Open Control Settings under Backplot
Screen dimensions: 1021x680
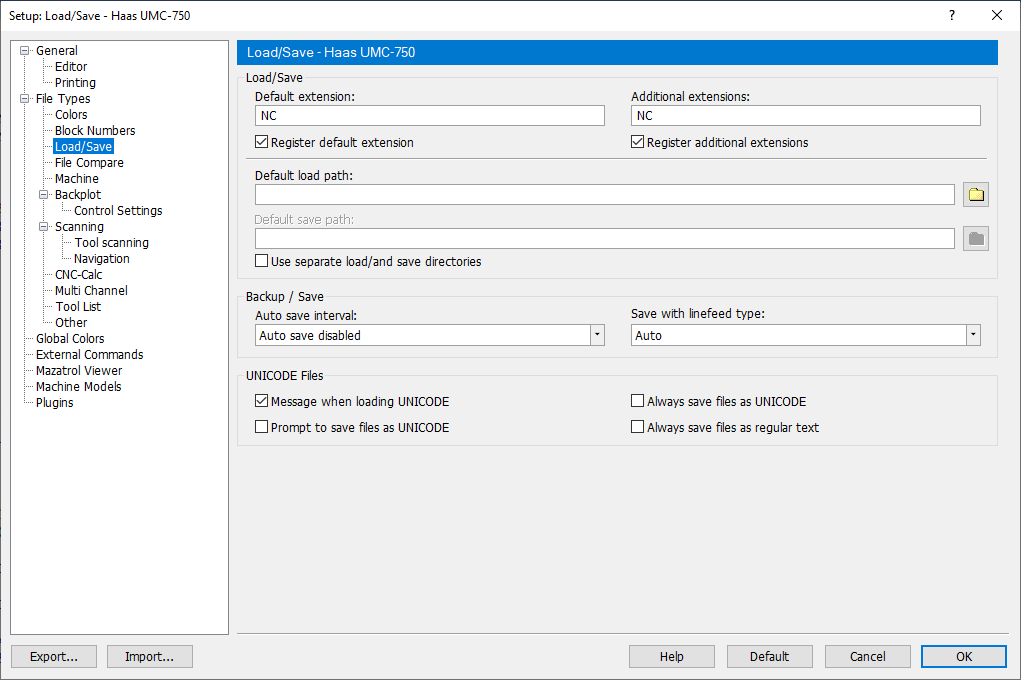[118, 210]
